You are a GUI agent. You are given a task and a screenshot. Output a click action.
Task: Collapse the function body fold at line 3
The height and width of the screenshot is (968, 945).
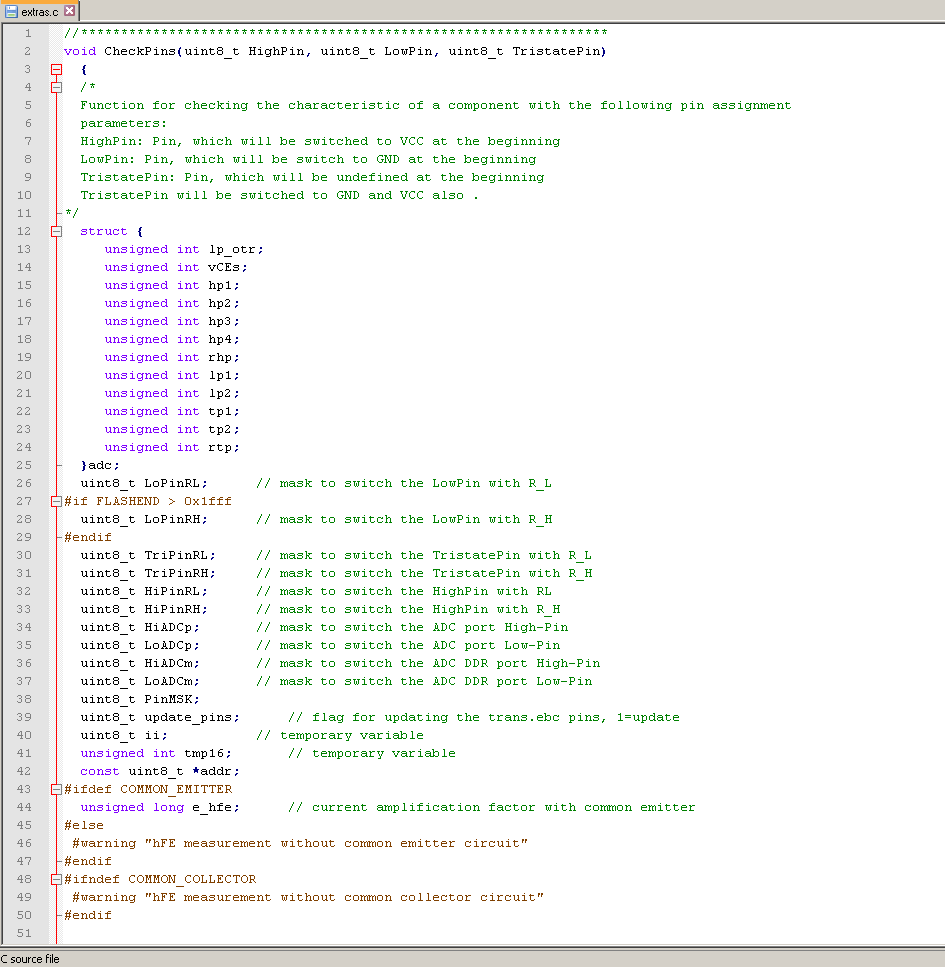pyautogui.click(x=57, y=69)
